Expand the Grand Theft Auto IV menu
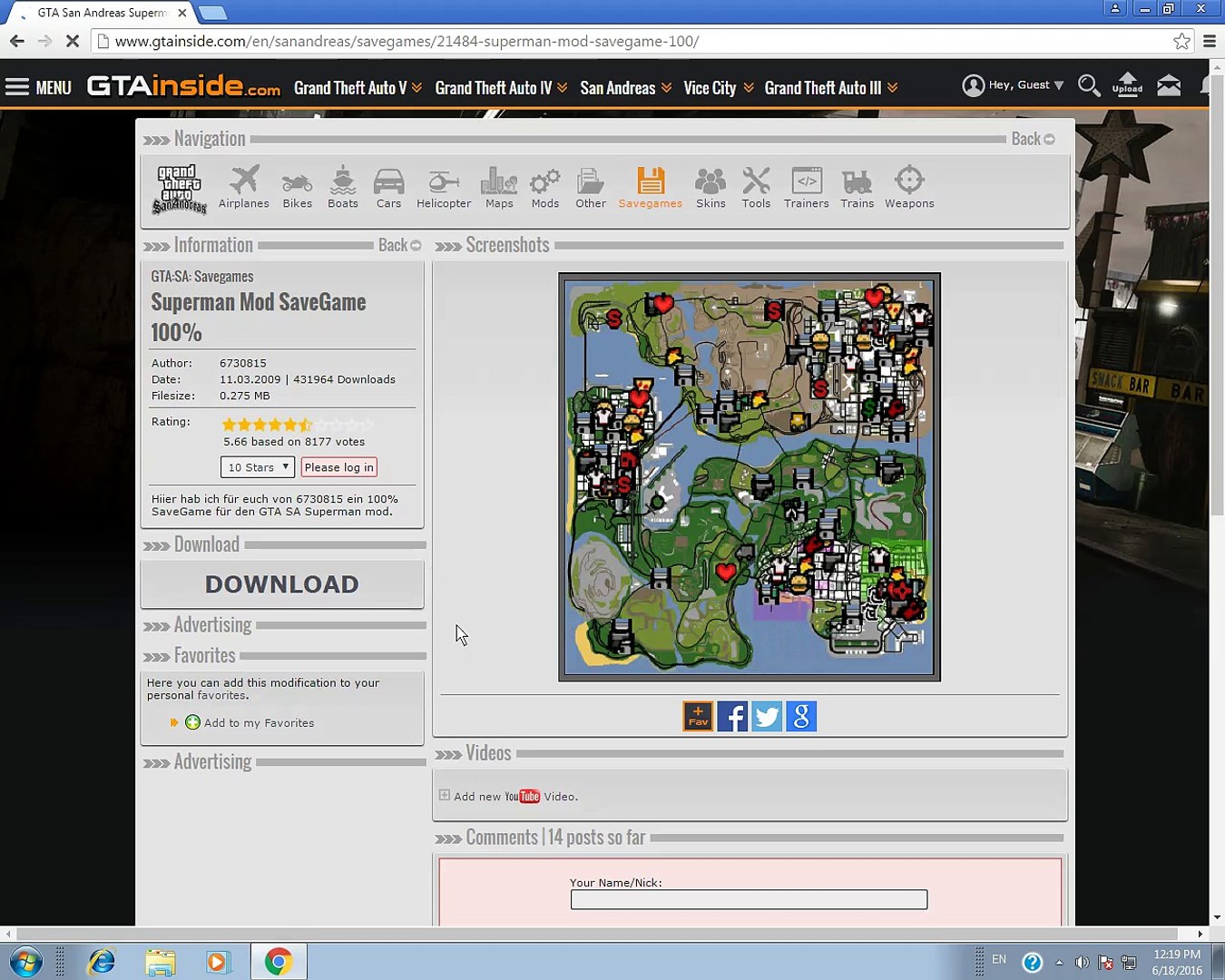Viewport: 1225px width, 980px height. [501, 88]
